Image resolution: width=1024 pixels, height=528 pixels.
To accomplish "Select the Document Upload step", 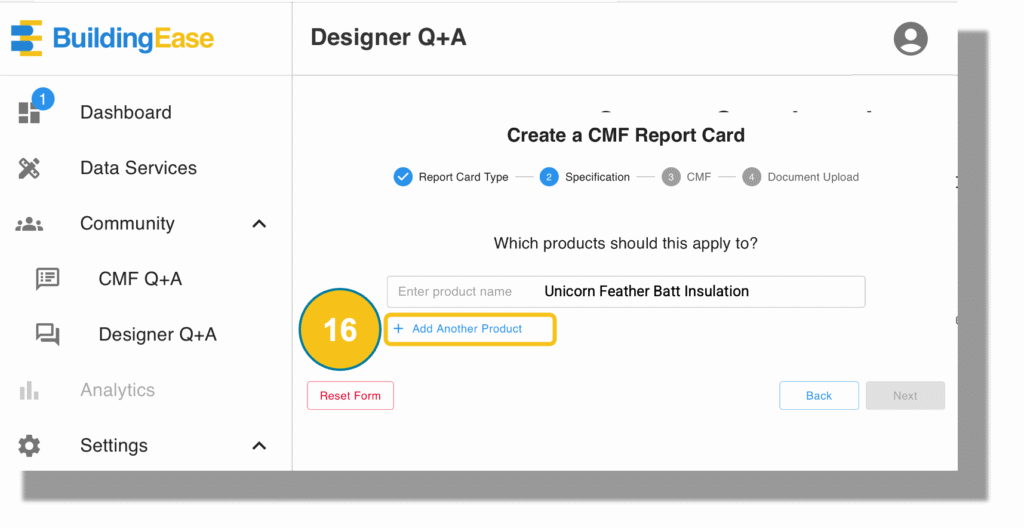I will click(801, 177).
